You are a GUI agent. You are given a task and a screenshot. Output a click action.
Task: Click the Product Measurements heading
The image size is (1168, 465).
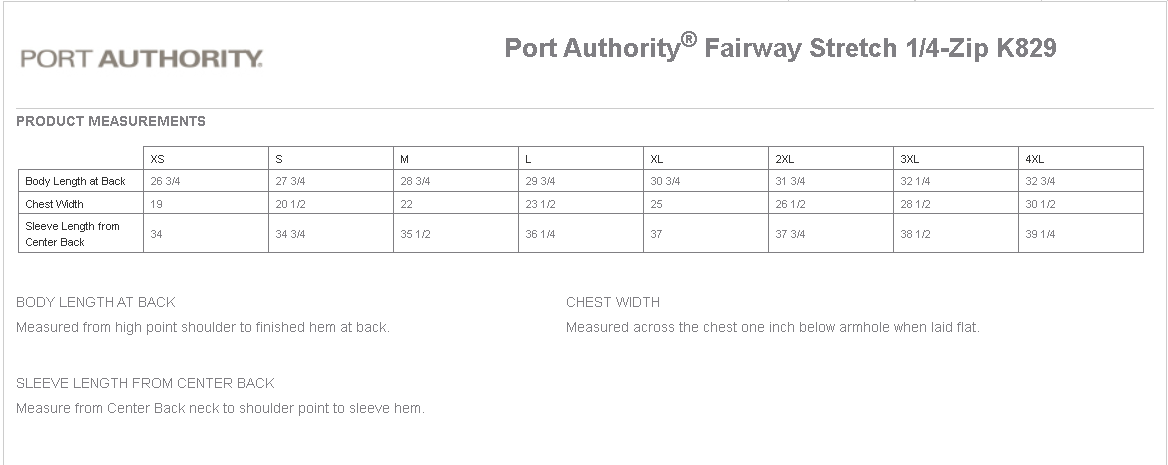click(x=111, y=121)
